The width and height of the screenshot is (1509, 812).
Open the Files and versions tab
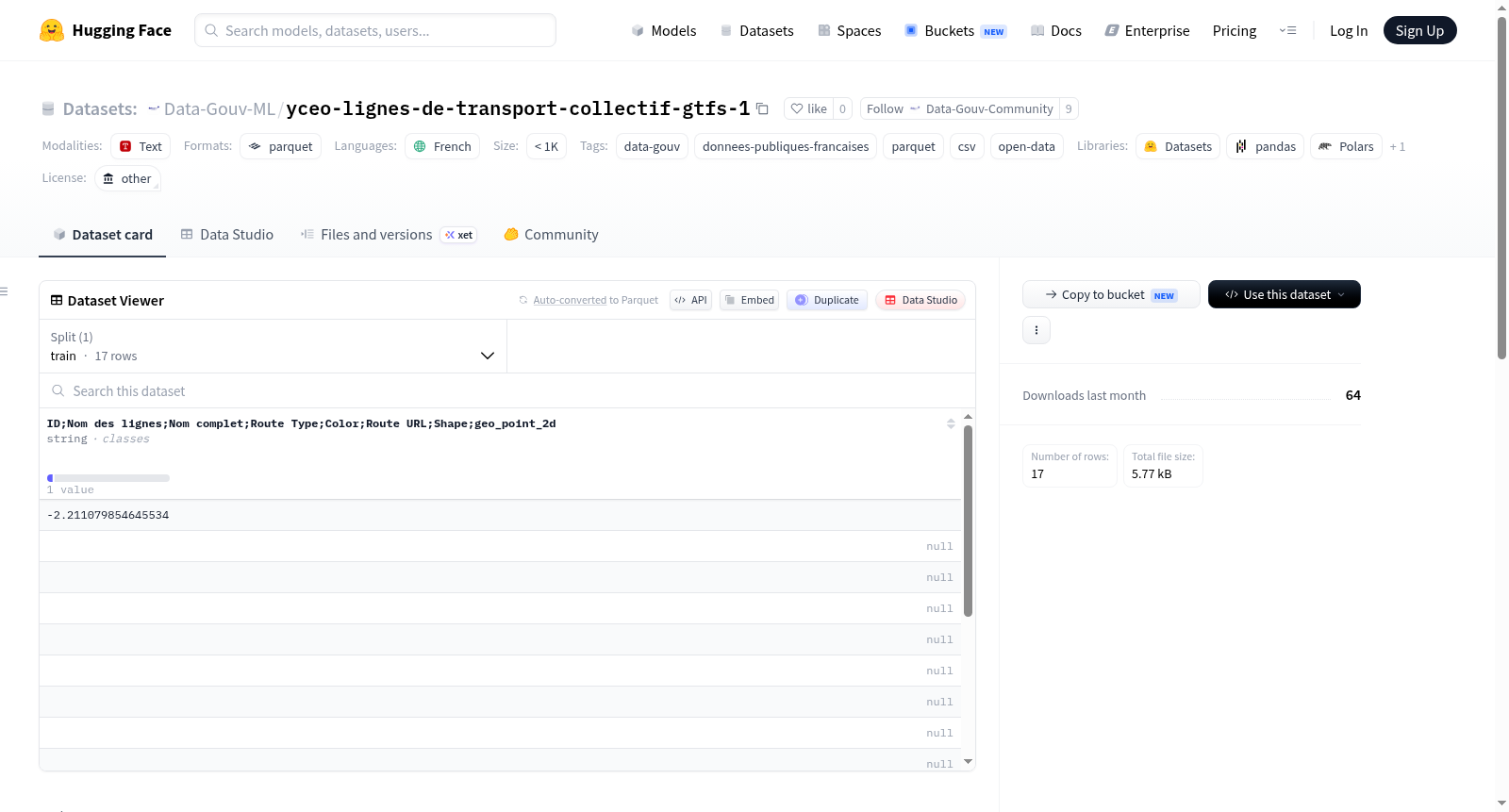389,235
